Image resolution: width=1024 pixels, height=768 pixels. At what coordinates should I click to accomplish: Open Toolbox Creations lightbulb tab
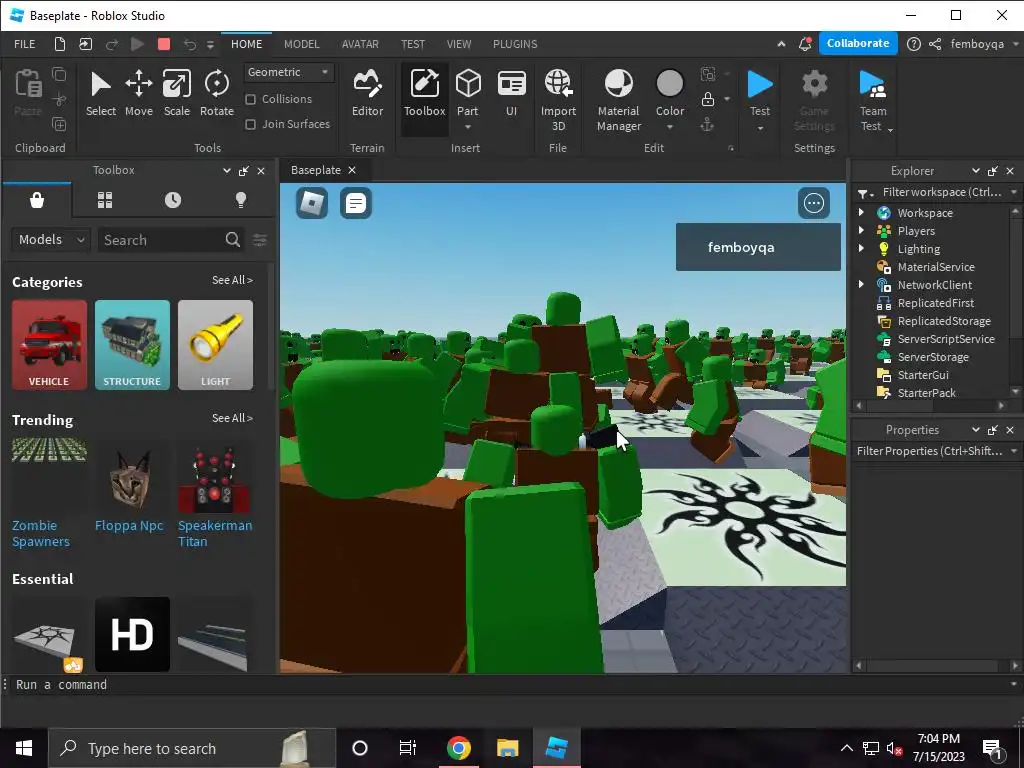[241, 200]
